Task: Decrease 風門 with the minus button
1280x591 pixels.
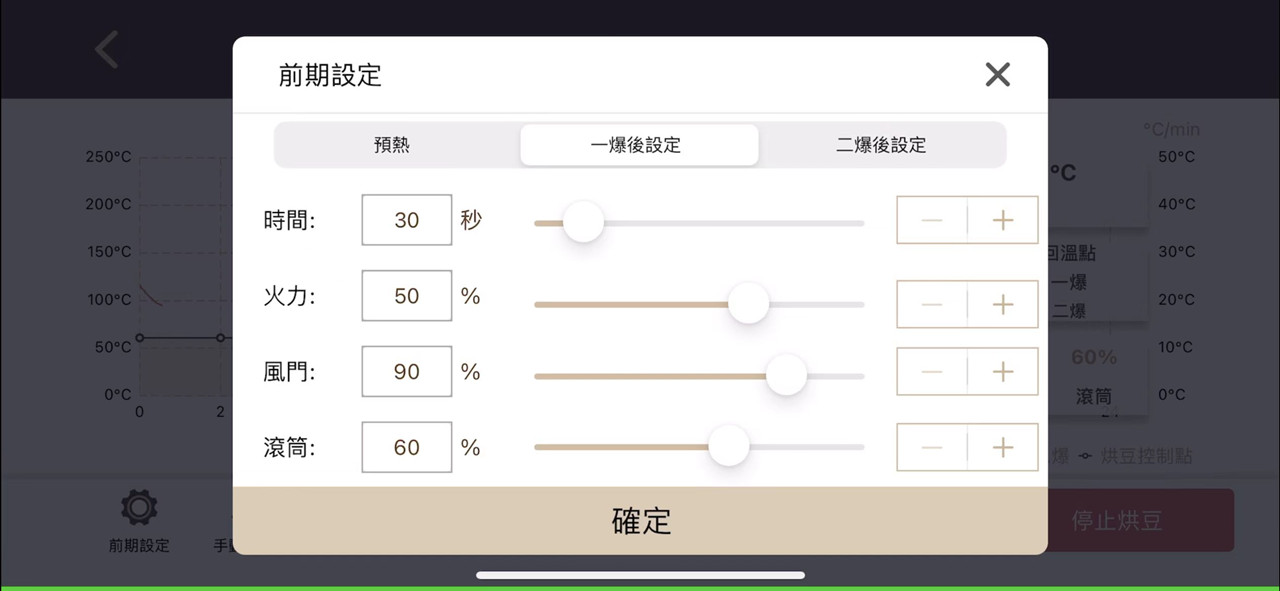Action: pyautogui.click(x=932, y=372)
